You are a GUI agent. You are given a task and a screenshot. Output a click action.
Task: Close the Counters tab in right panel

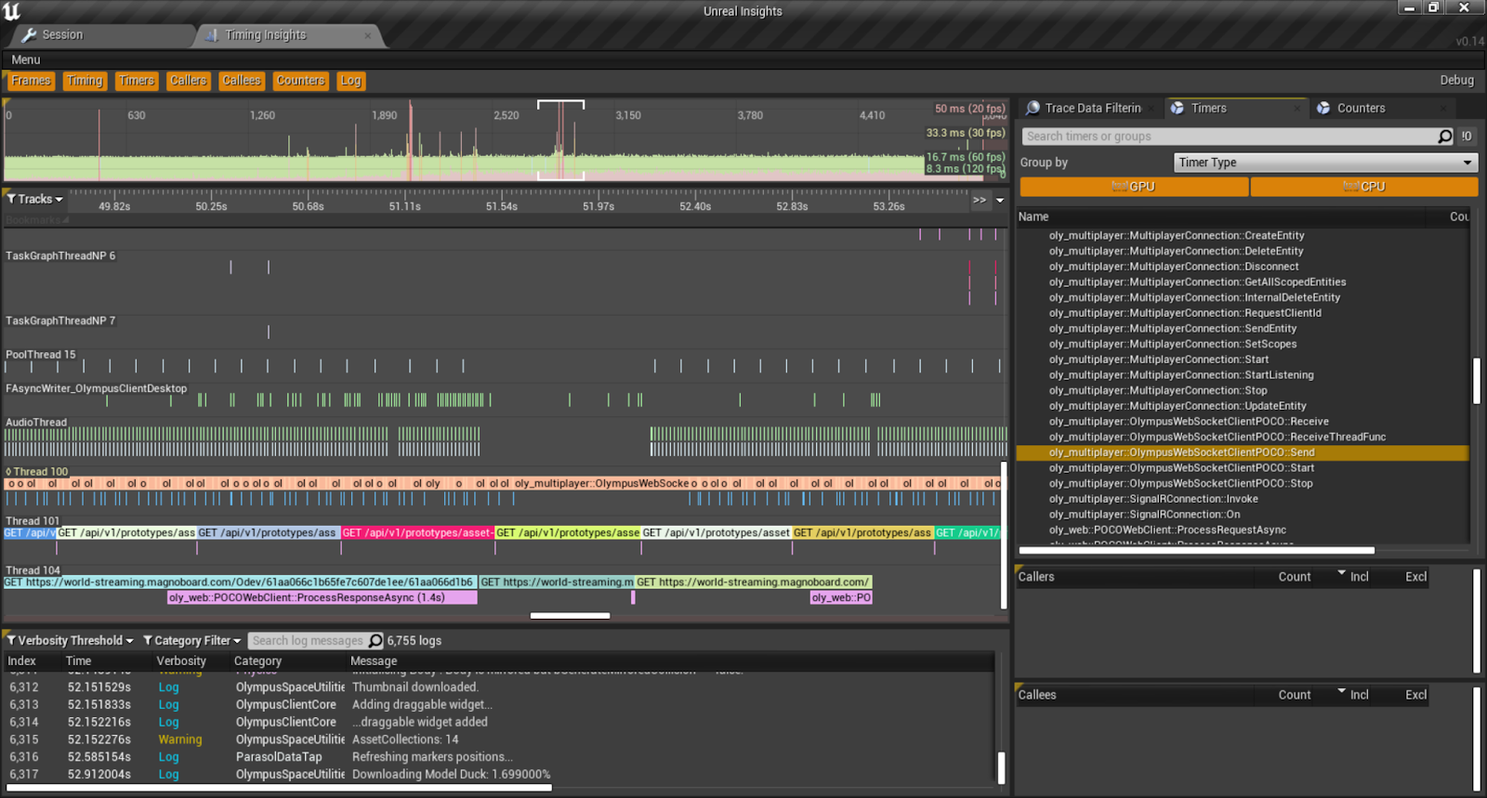click(1444, 109)
